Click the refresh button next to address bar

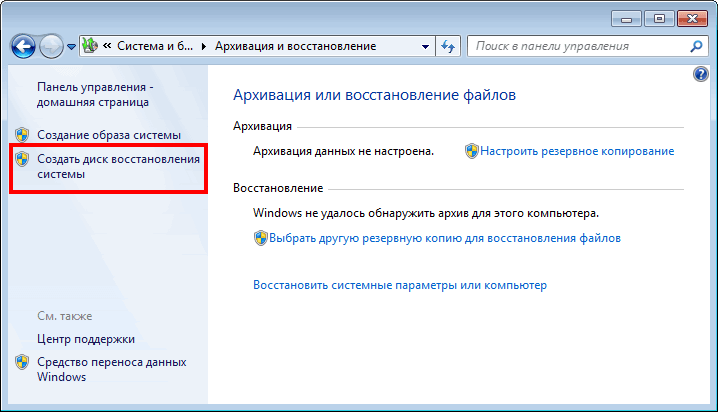448,46
